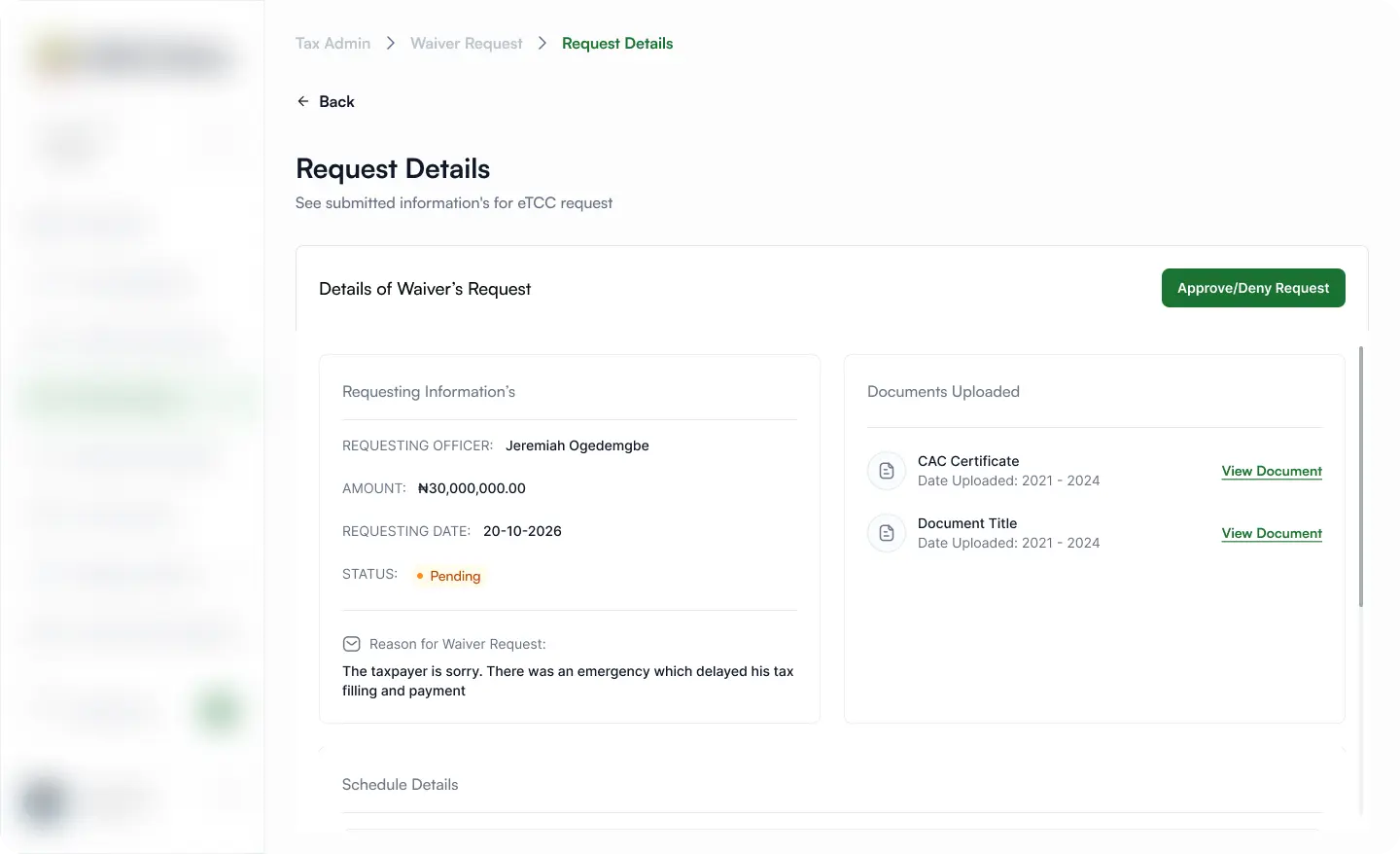This screenshot has height=854, width=1400.
Task: Click the chevron after Waiver Request breadcrumb
Action: 542,43
